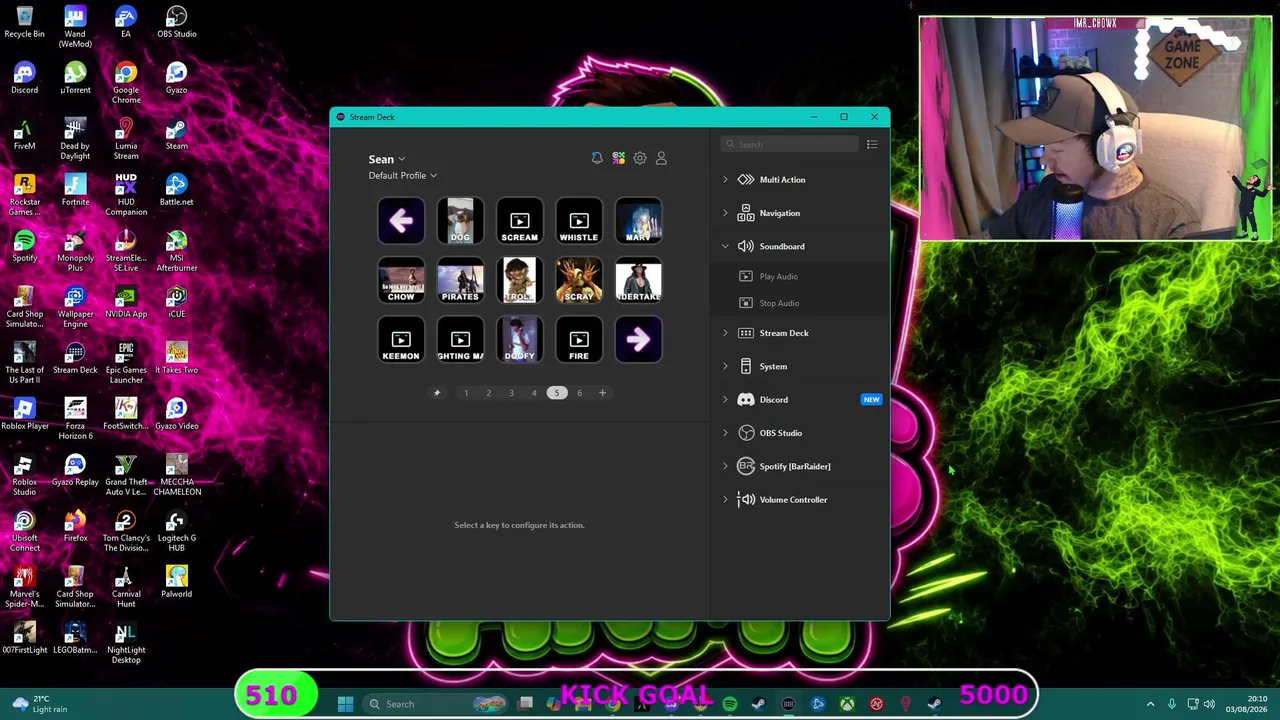The width and height of the screenshot is (1280, 720).
Task: Select the DOOFY sound key
Action: [x=520, y=340]
